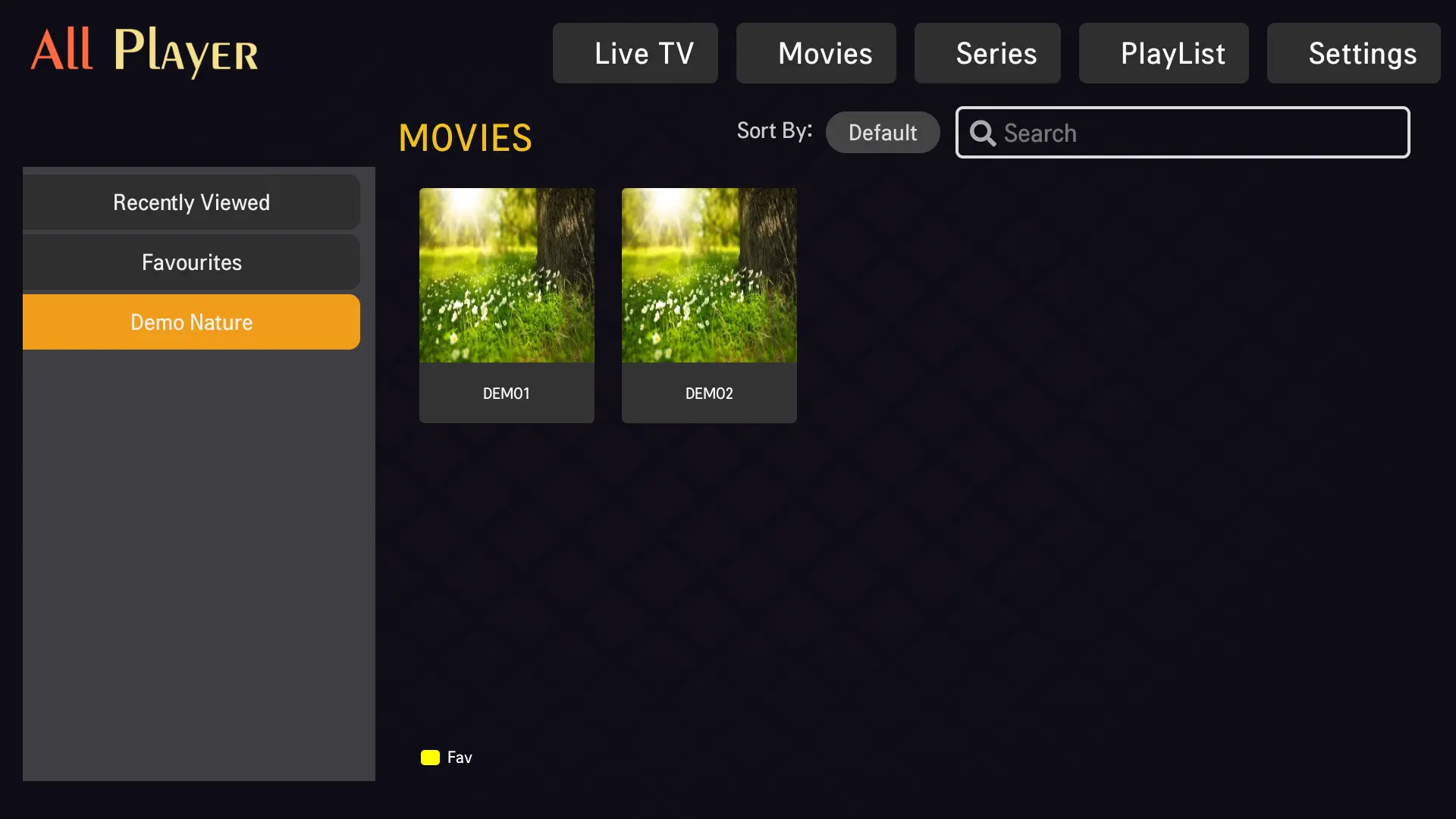The width and height of the screenshot is (1456, 819).
Task: Open the Default sort dropdown
Action: 883,133
